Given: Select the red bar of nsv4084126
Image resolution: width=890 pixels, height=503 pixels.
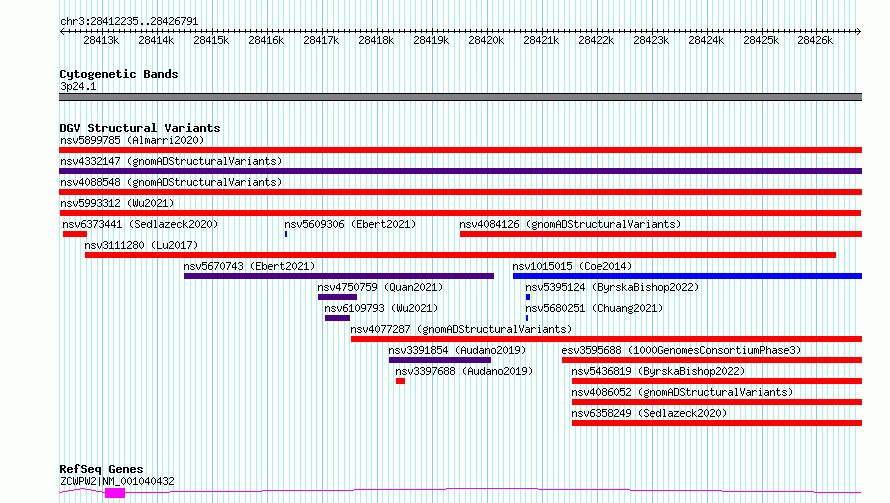Looking at the screenshot, I should pyautogui.click(x=661, y=234).
